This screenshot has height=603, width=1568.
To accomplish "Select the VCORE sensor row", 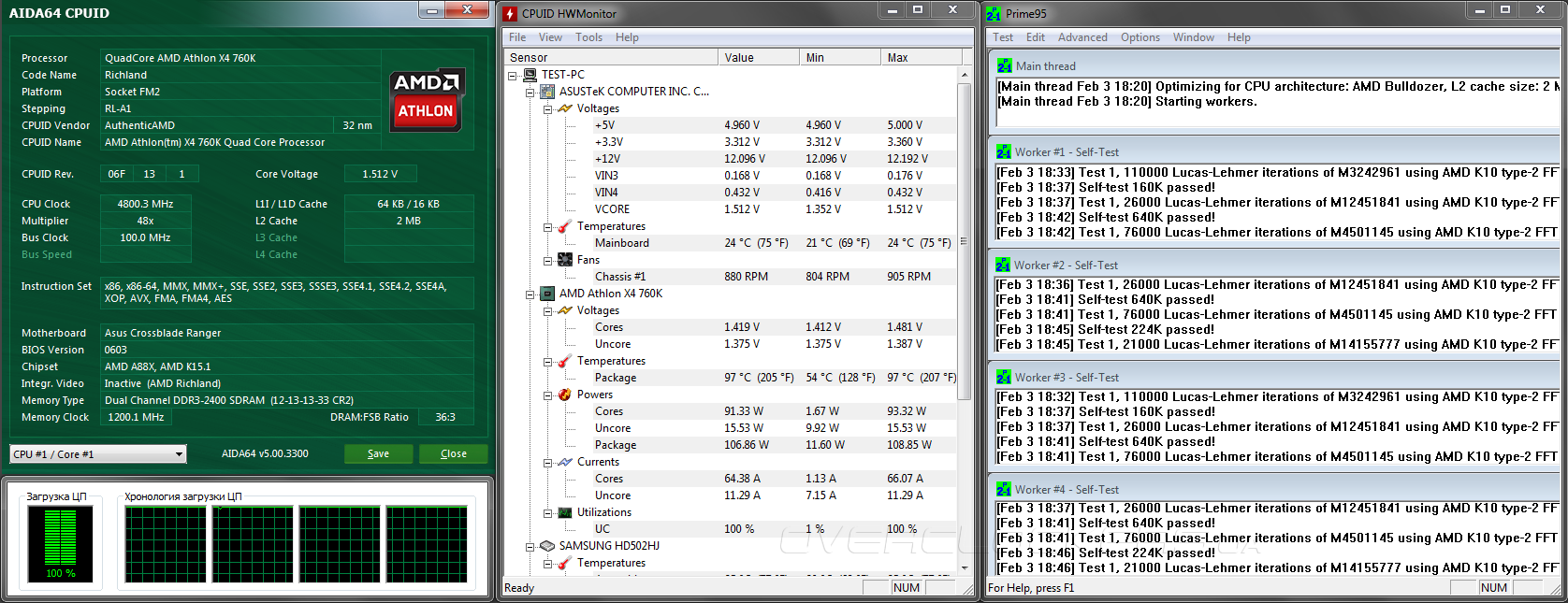I will 731,209.
